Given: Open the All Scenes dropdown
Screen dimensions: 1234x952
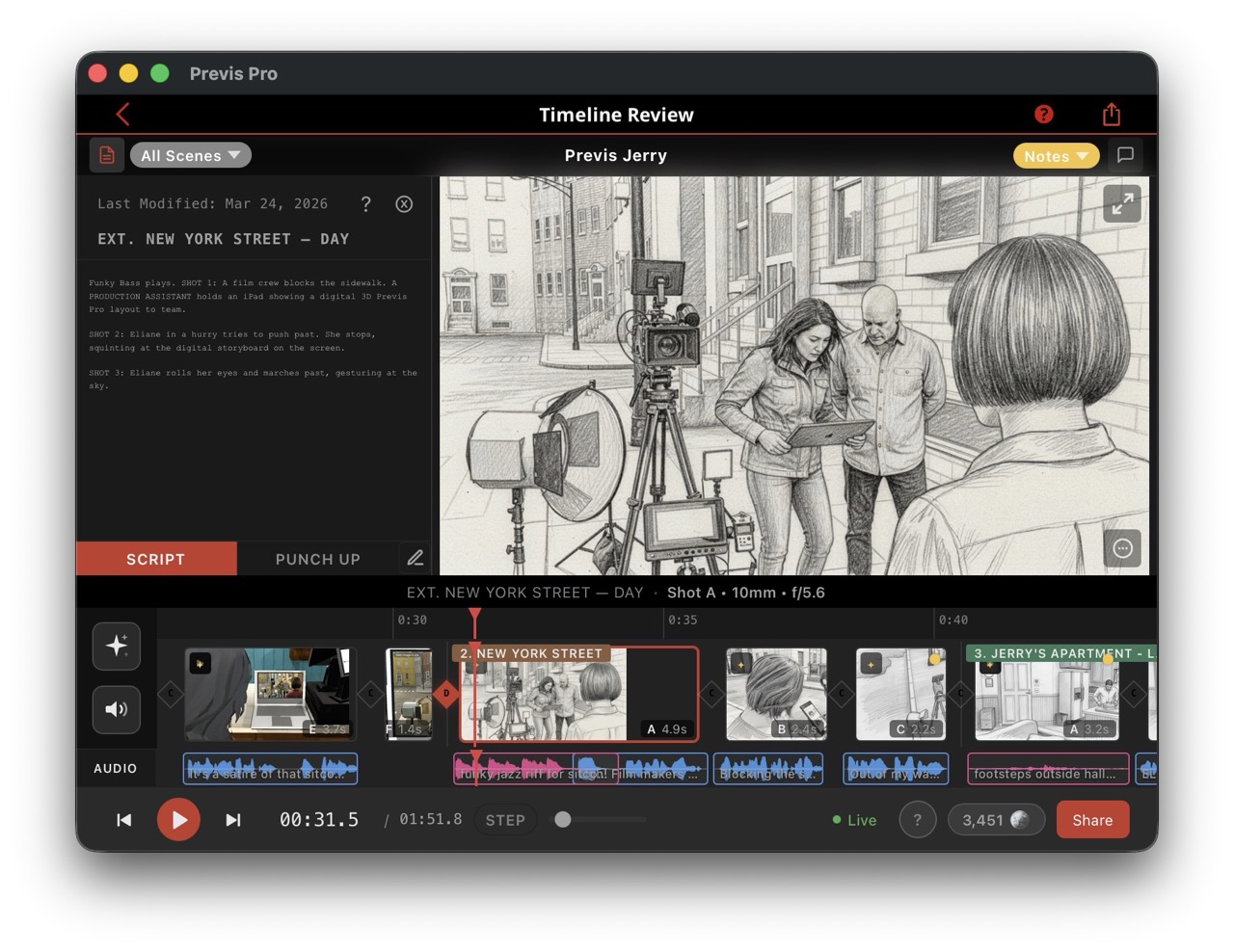Looking at the screenshot, I should click(x=190, y=154).
